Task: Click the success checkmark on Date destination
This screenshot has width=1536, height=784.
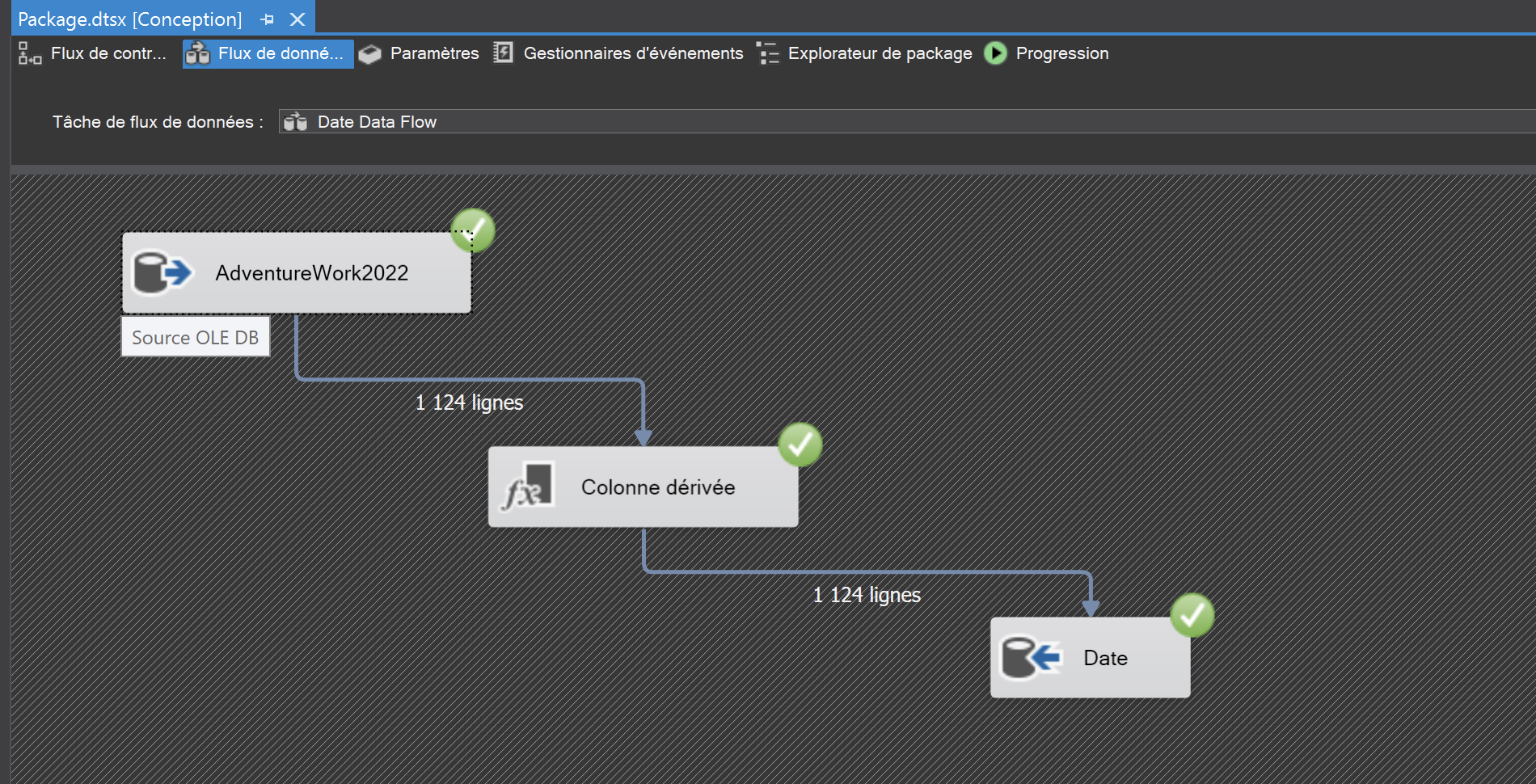Action: point(1192,615)
